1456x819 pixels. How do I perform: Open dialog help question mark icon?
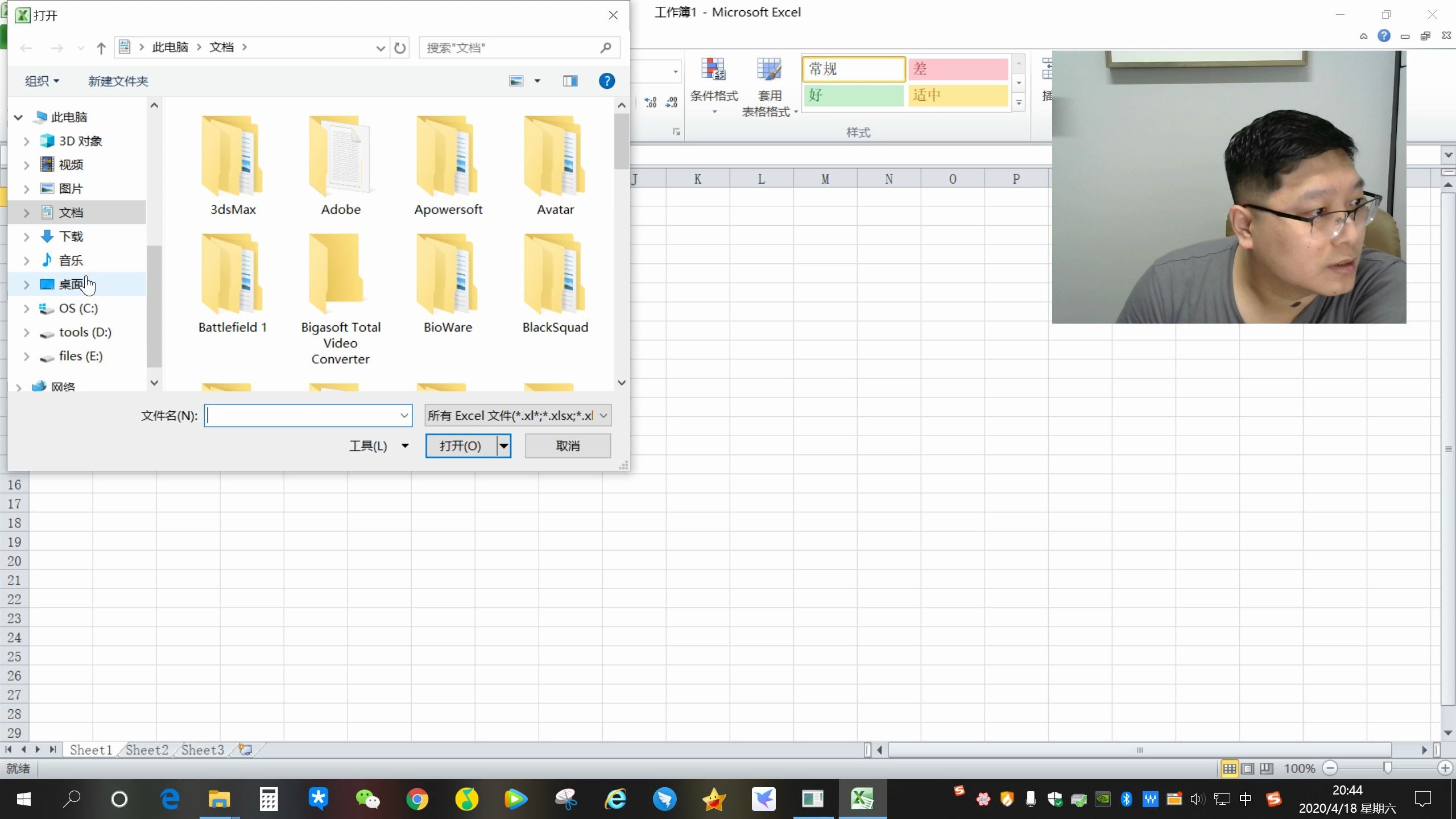pyautogui.click(x=606, y=81)
